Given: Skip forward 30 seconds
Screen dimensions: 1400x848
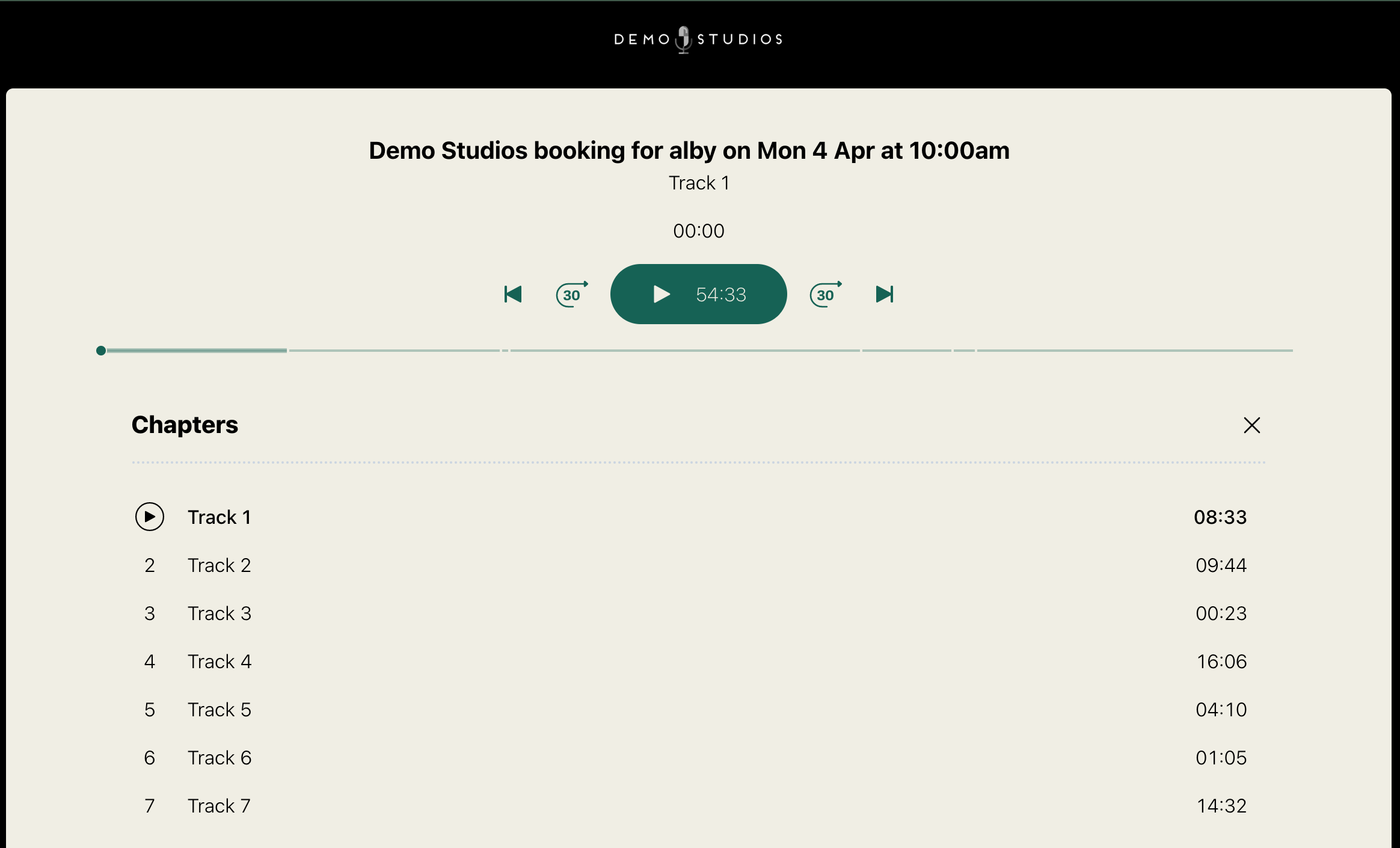Looking at the screenshot, I should pyautogui.click(x=825, y=294).
